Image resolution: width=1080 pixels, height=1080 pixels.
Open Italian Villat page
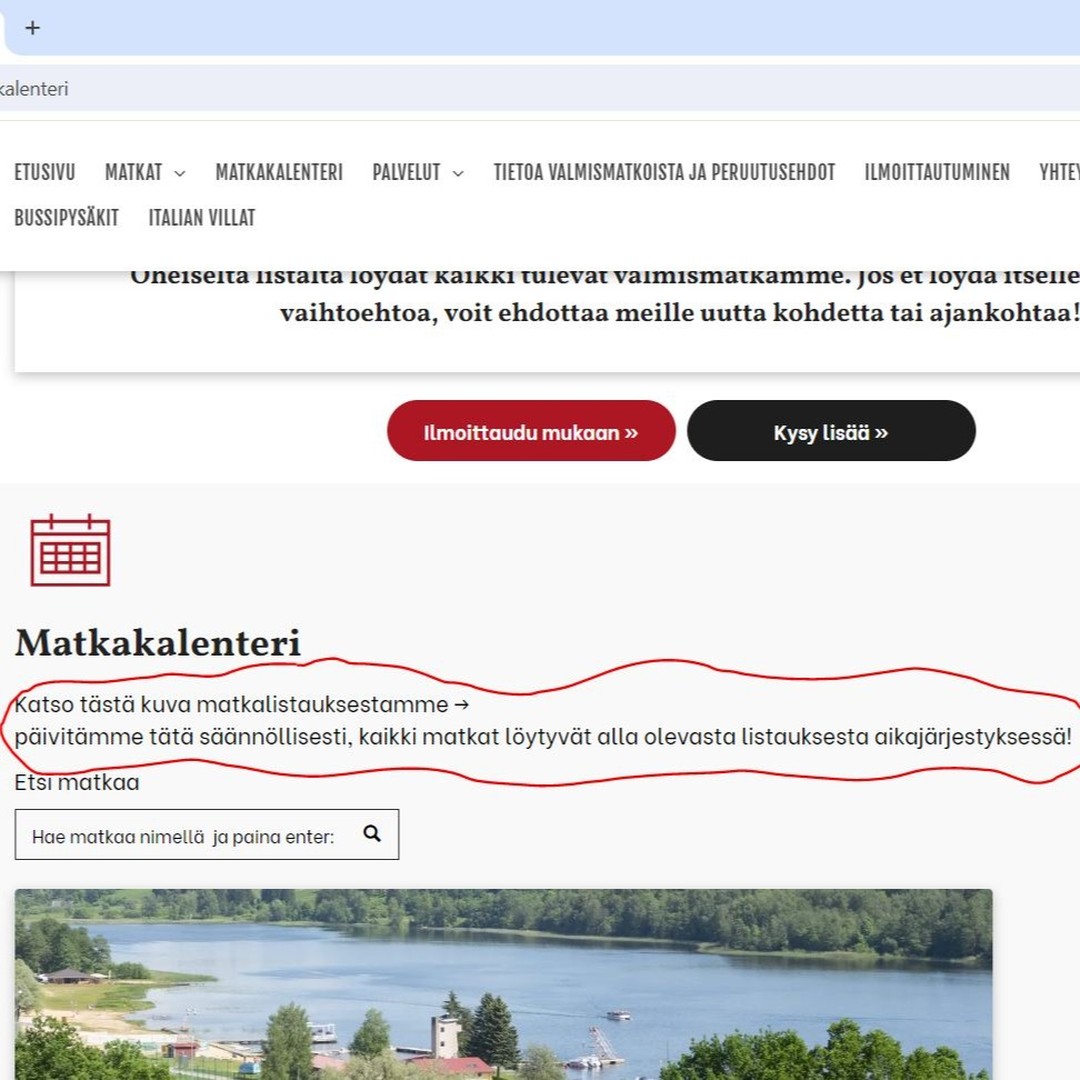[x=202, y=218]
